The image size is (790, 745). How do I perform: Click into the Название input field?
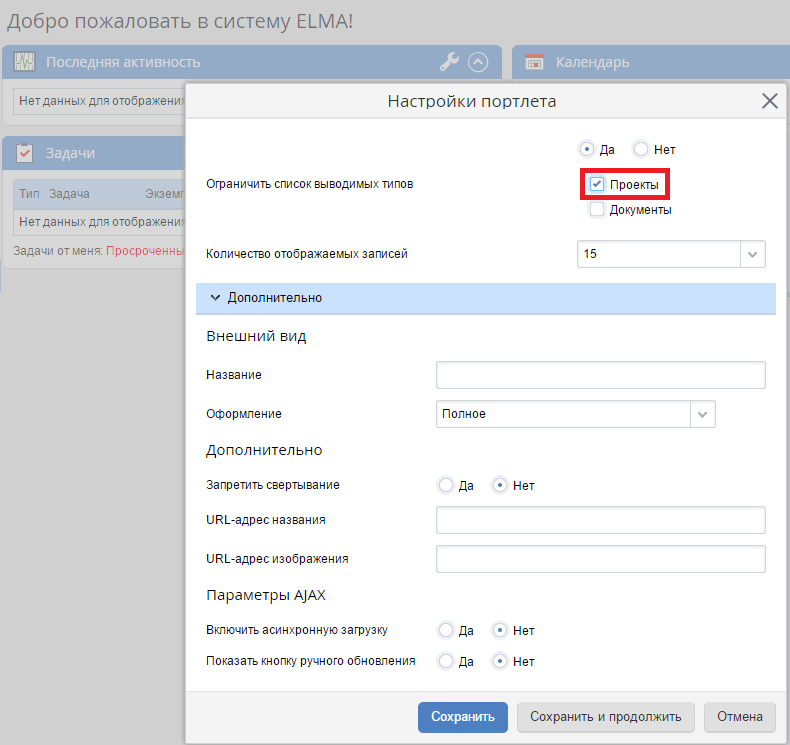tap(600, 375)
